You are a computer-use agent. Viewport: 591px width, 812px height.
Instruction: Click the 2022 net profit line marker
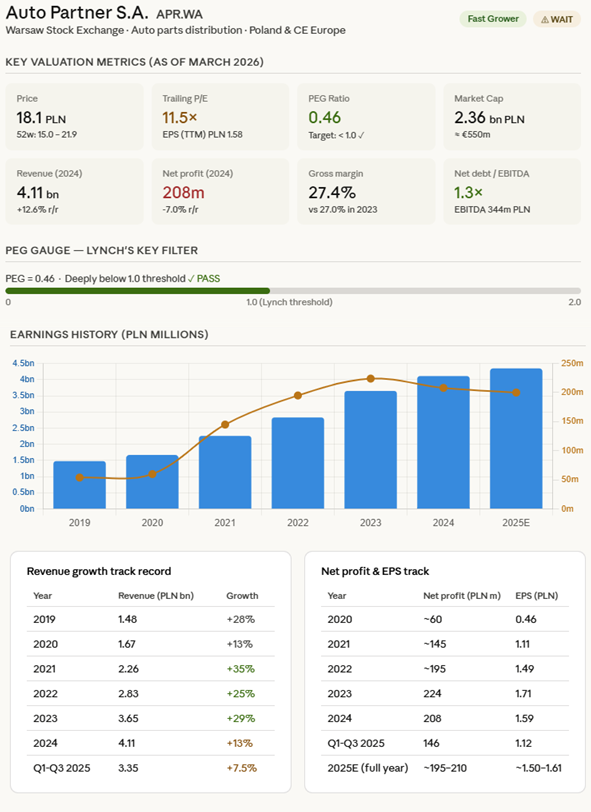298,396
